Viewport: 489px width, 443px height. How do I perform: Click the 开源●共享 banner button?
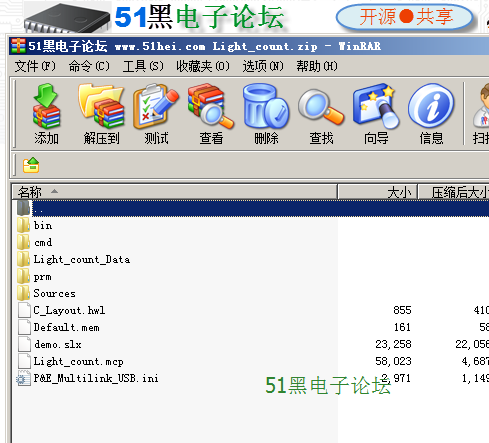(405, 17)
